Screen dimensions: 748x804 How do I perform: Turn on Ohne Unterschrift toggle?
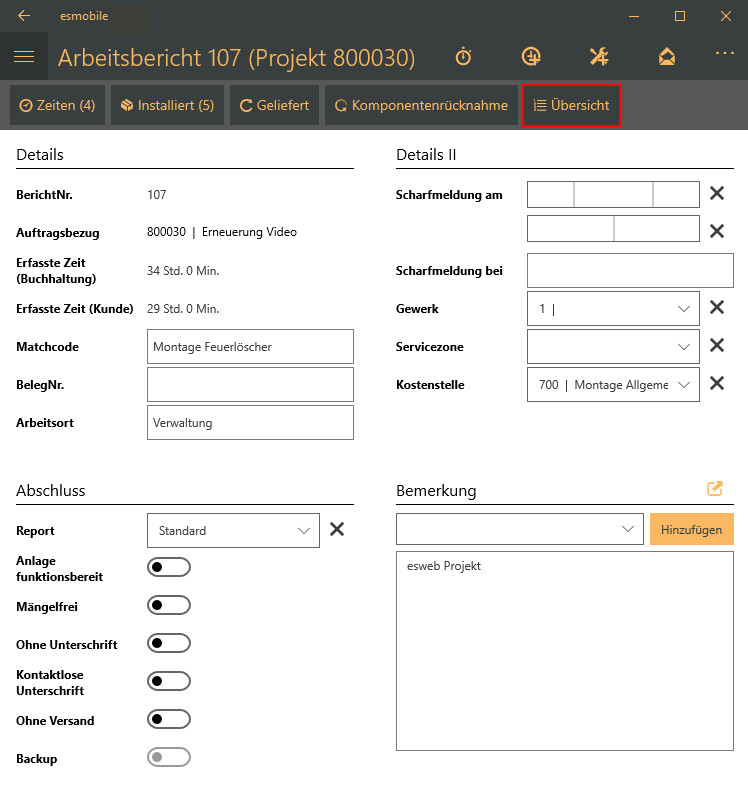pyautogui.click(x=168, y=643)
